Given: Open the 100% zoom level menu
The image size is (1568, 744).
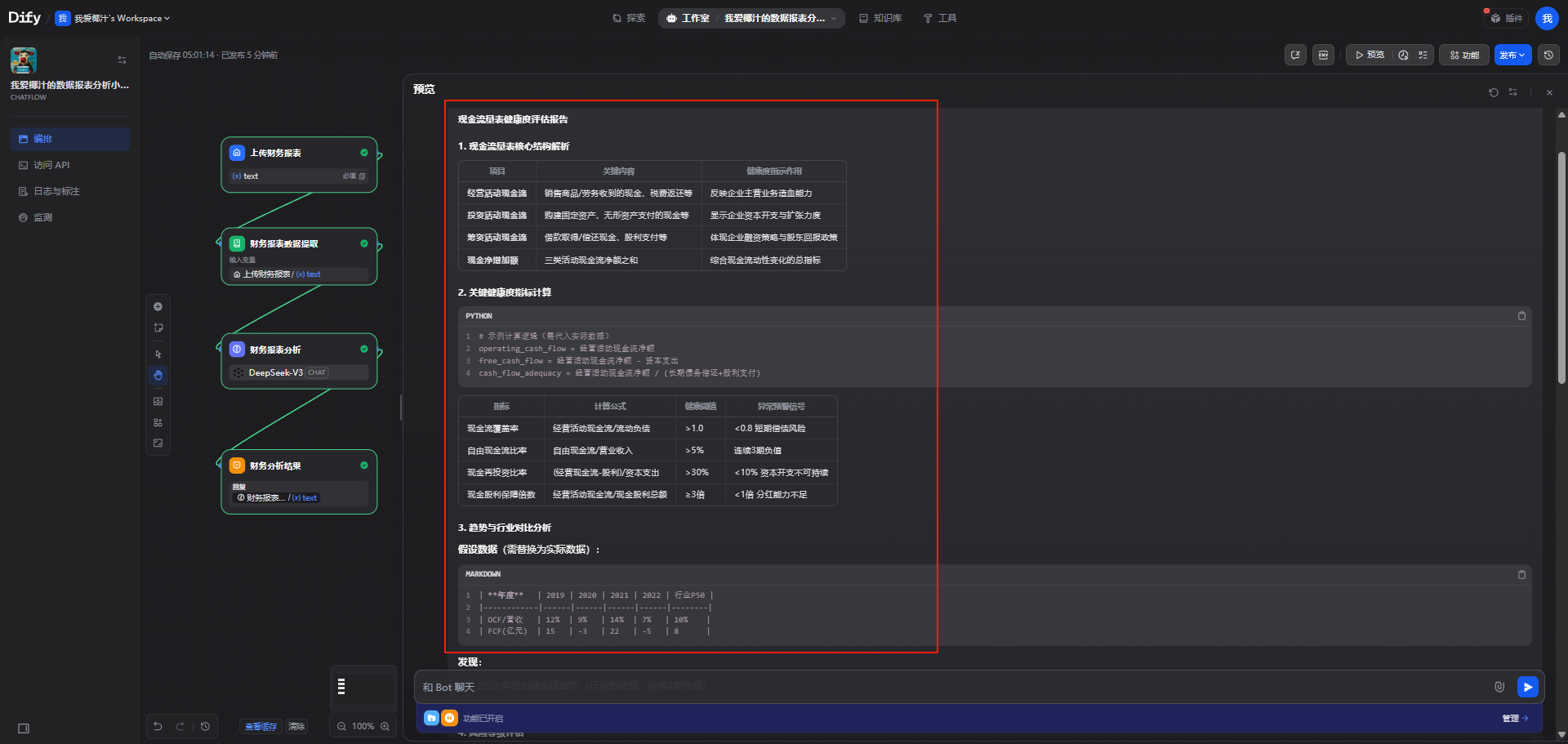Looking at the screenshot, I should (x=363, y=726).
